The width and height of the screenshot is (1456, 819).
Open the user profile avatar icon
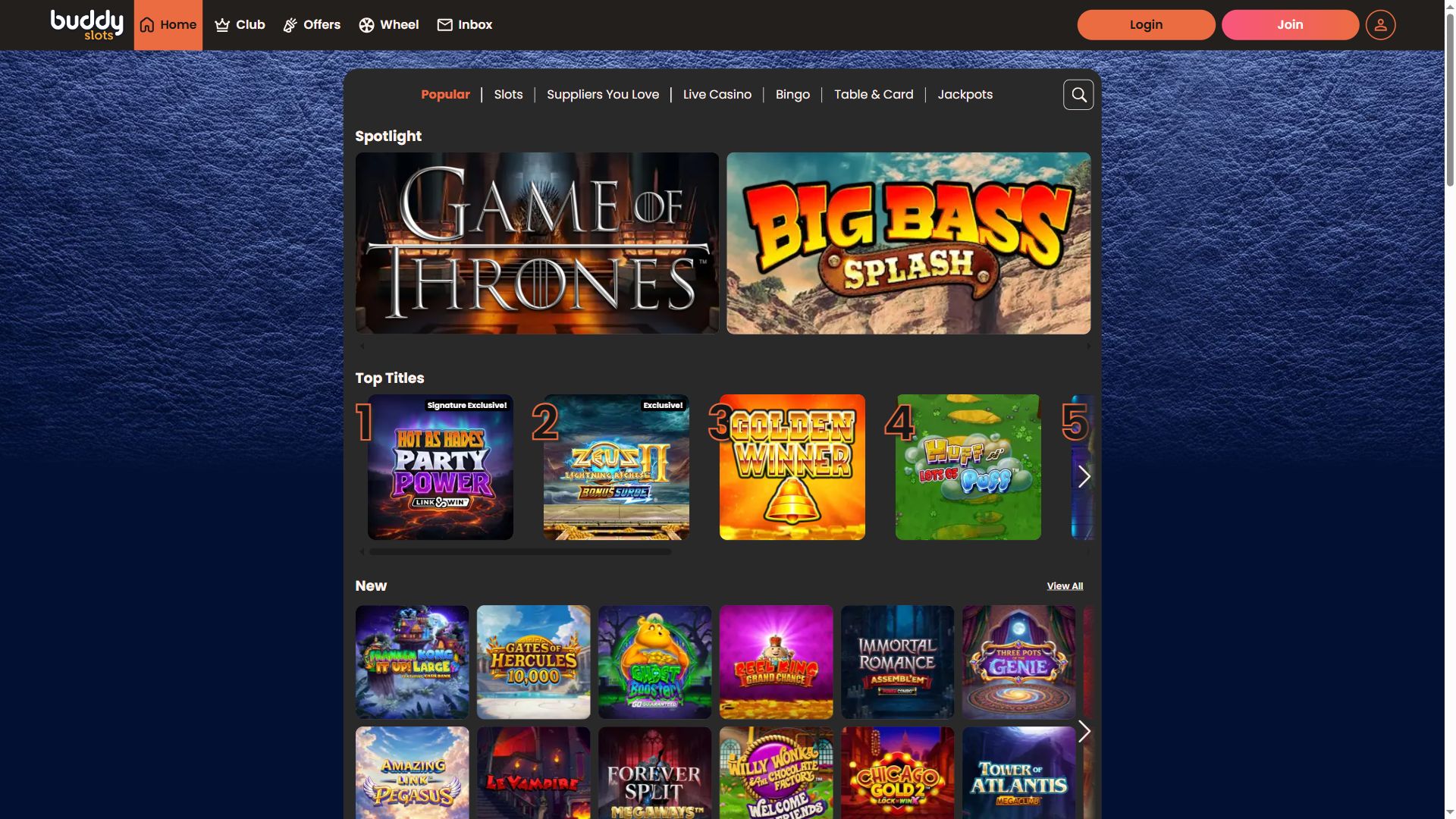1380,25
